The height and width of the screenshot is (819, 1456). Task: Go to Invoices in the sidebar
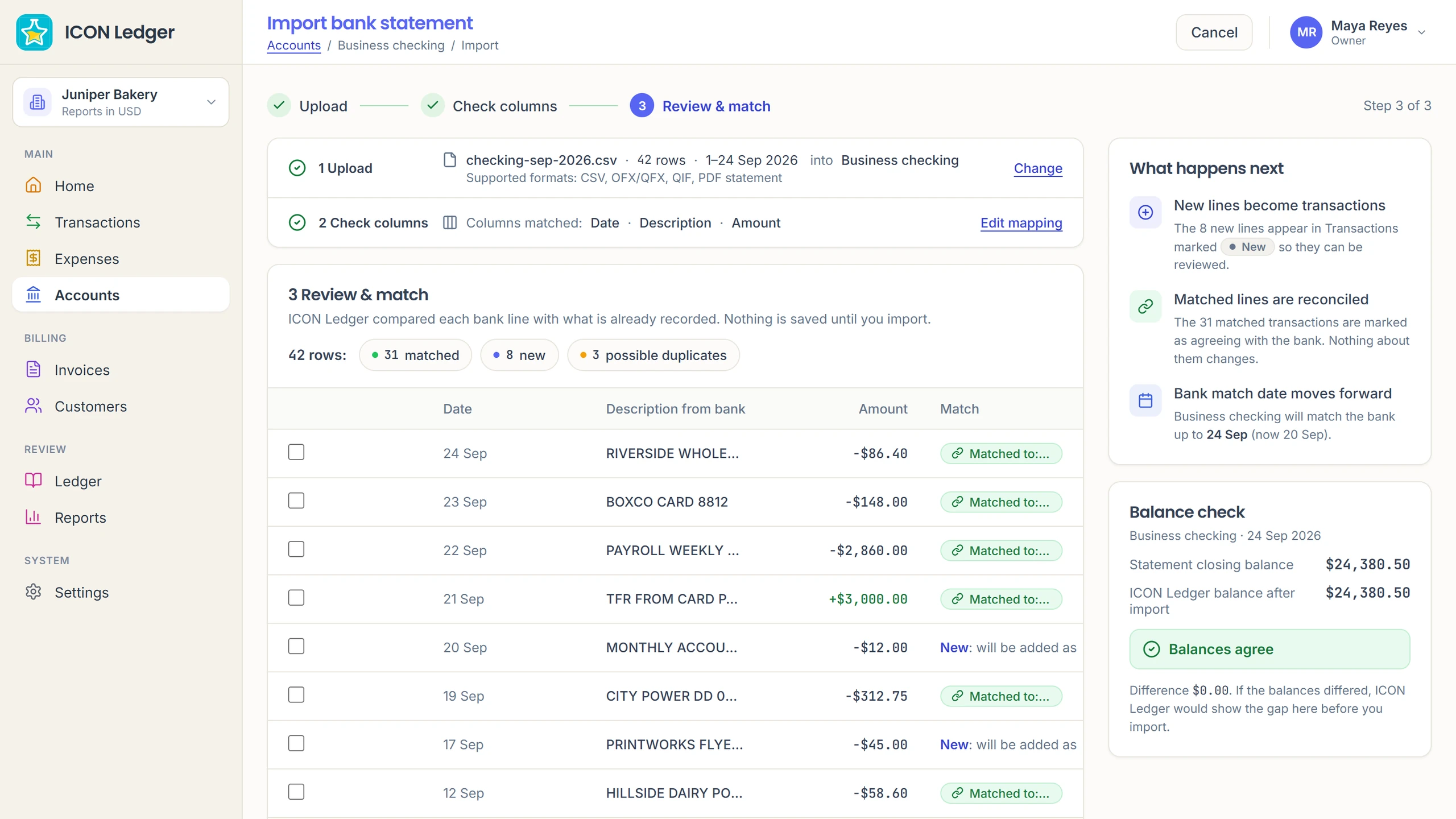click(x=121, y=370)
